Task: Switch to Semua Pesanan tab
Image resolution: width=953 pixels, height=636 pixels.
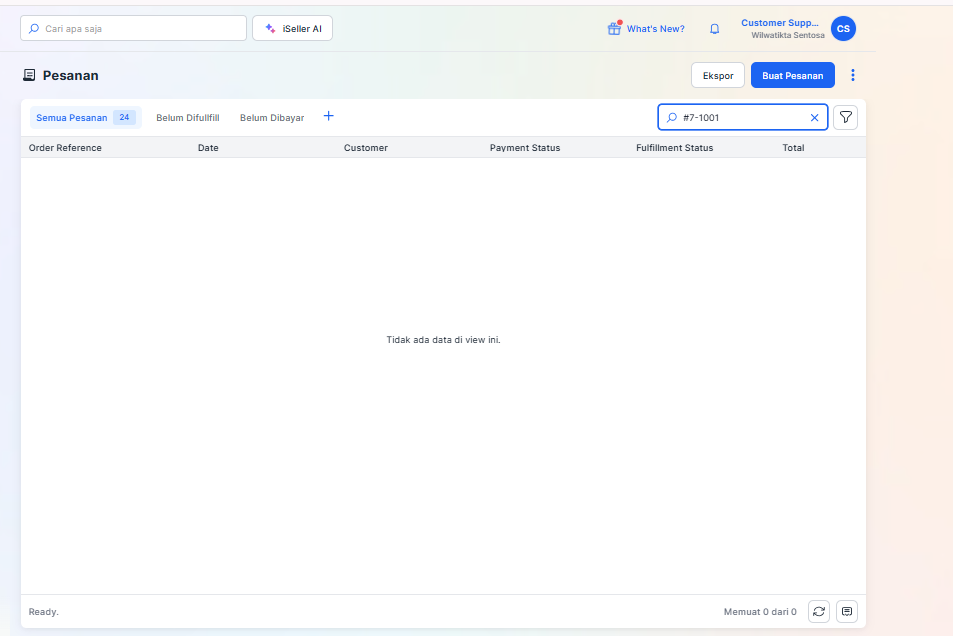Action: point(72,118)
